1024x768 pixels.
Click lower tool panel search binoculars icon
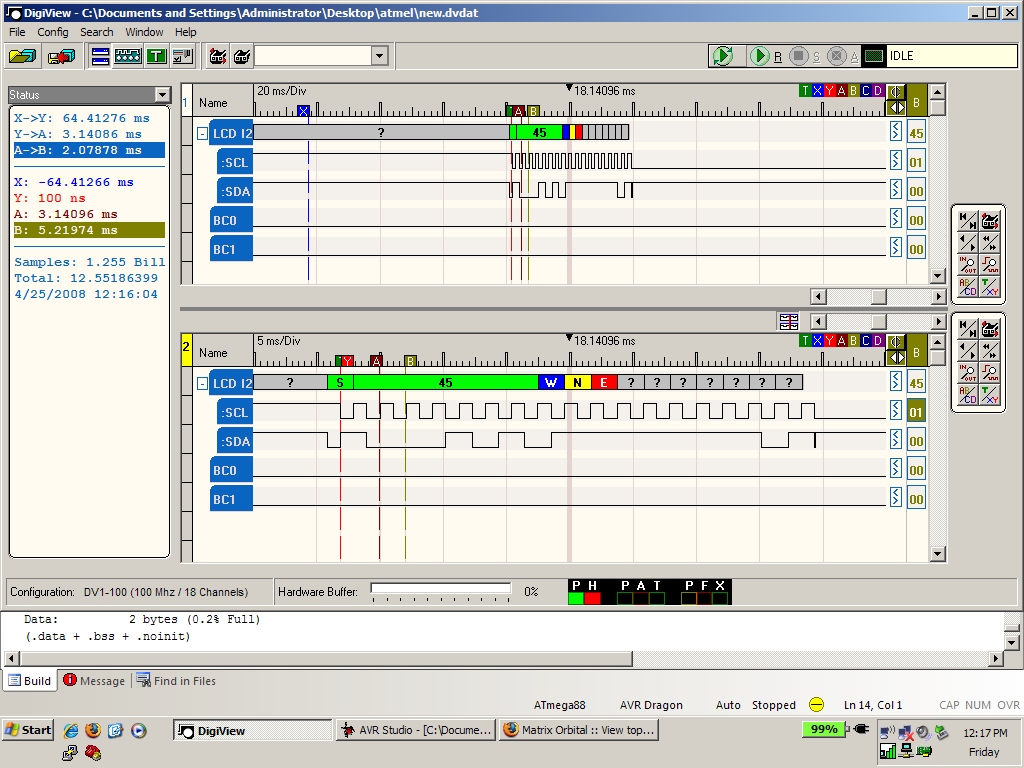pos(990,328)
